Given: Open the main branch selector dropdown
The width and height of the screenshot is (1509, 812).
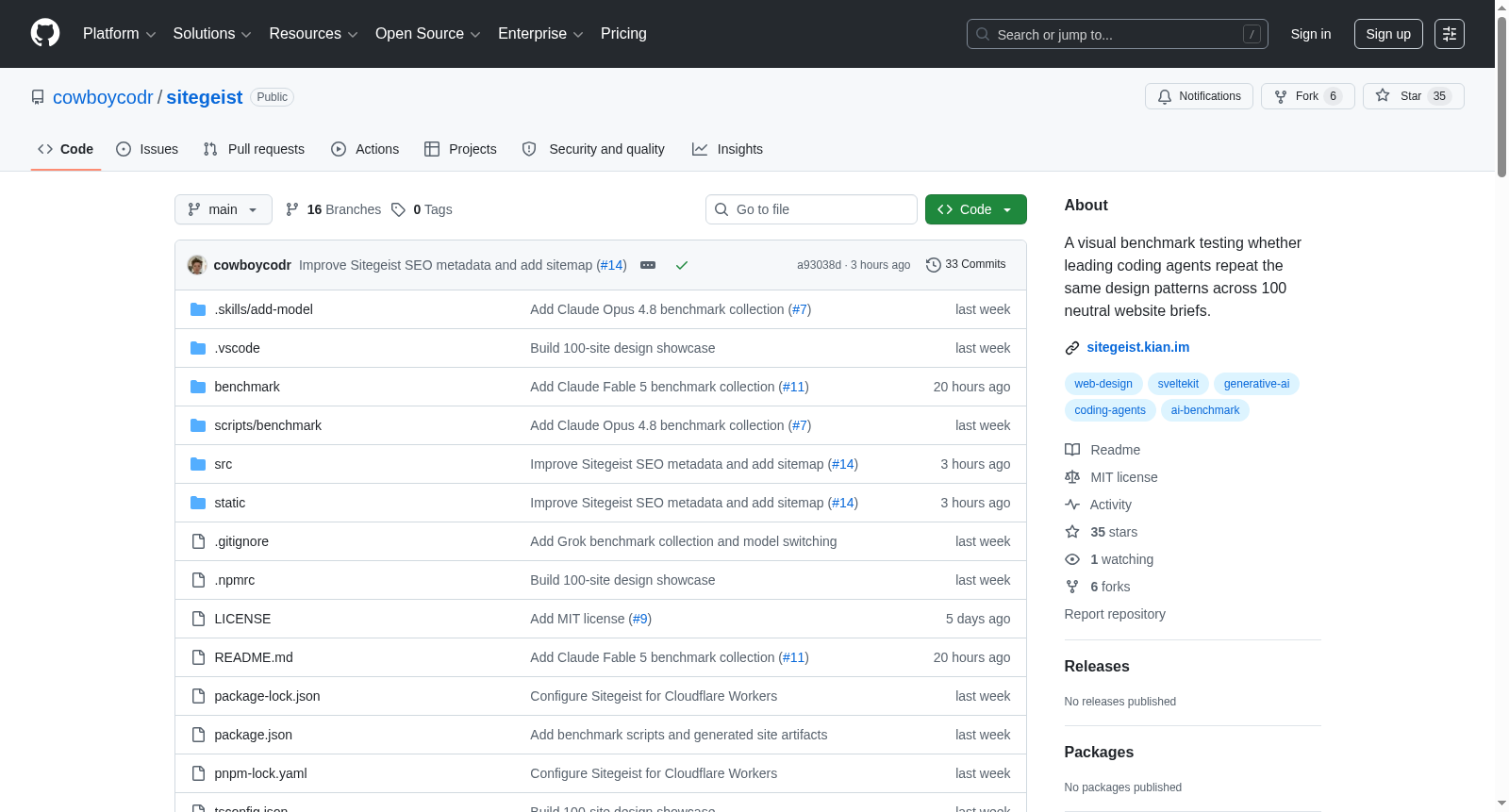Looking at the screenshot, I should [x=224, y=209].
